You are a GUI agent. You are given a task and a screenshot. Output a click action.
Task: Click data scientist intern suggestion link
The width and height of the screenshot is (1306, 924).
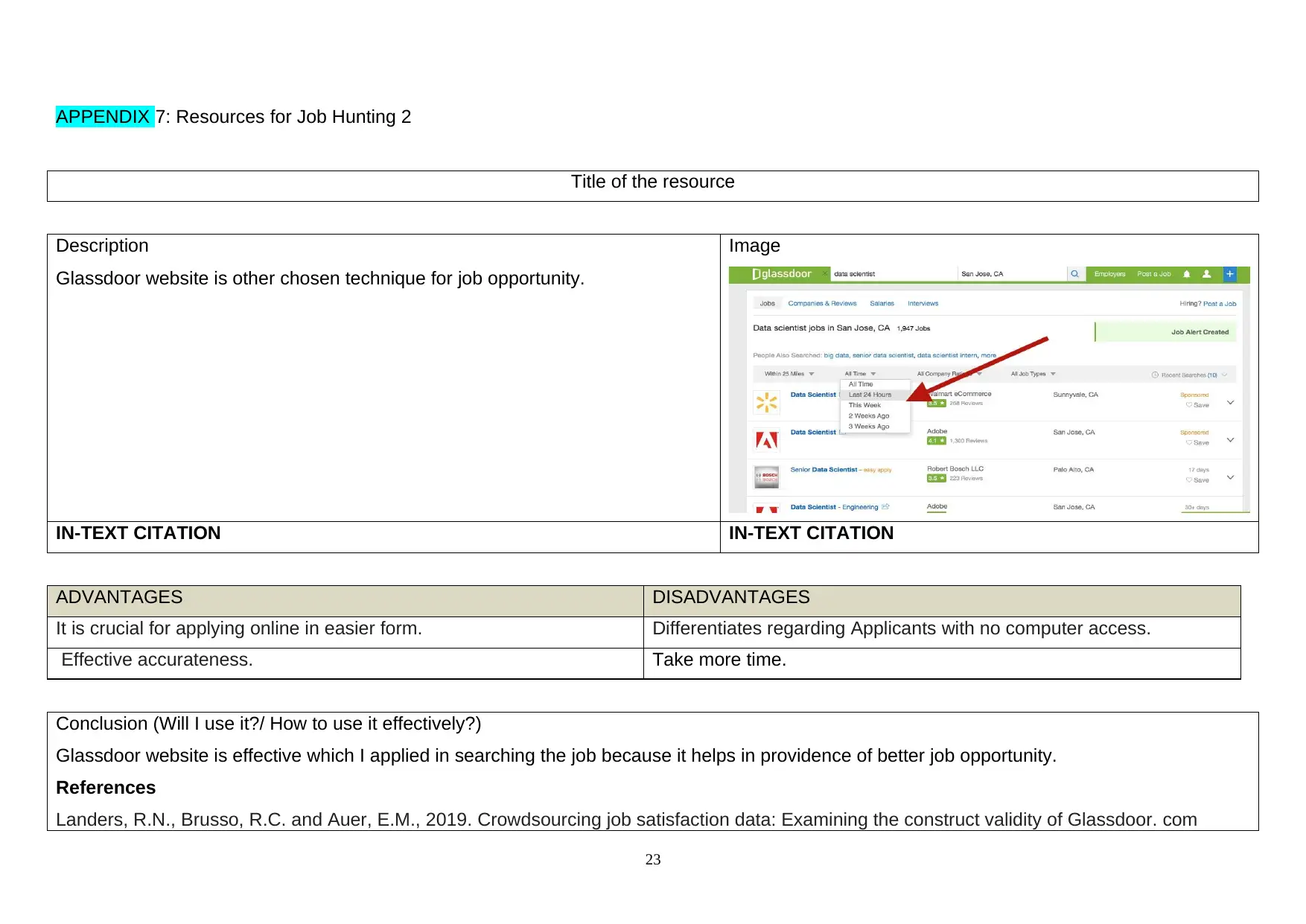[947, 355]
